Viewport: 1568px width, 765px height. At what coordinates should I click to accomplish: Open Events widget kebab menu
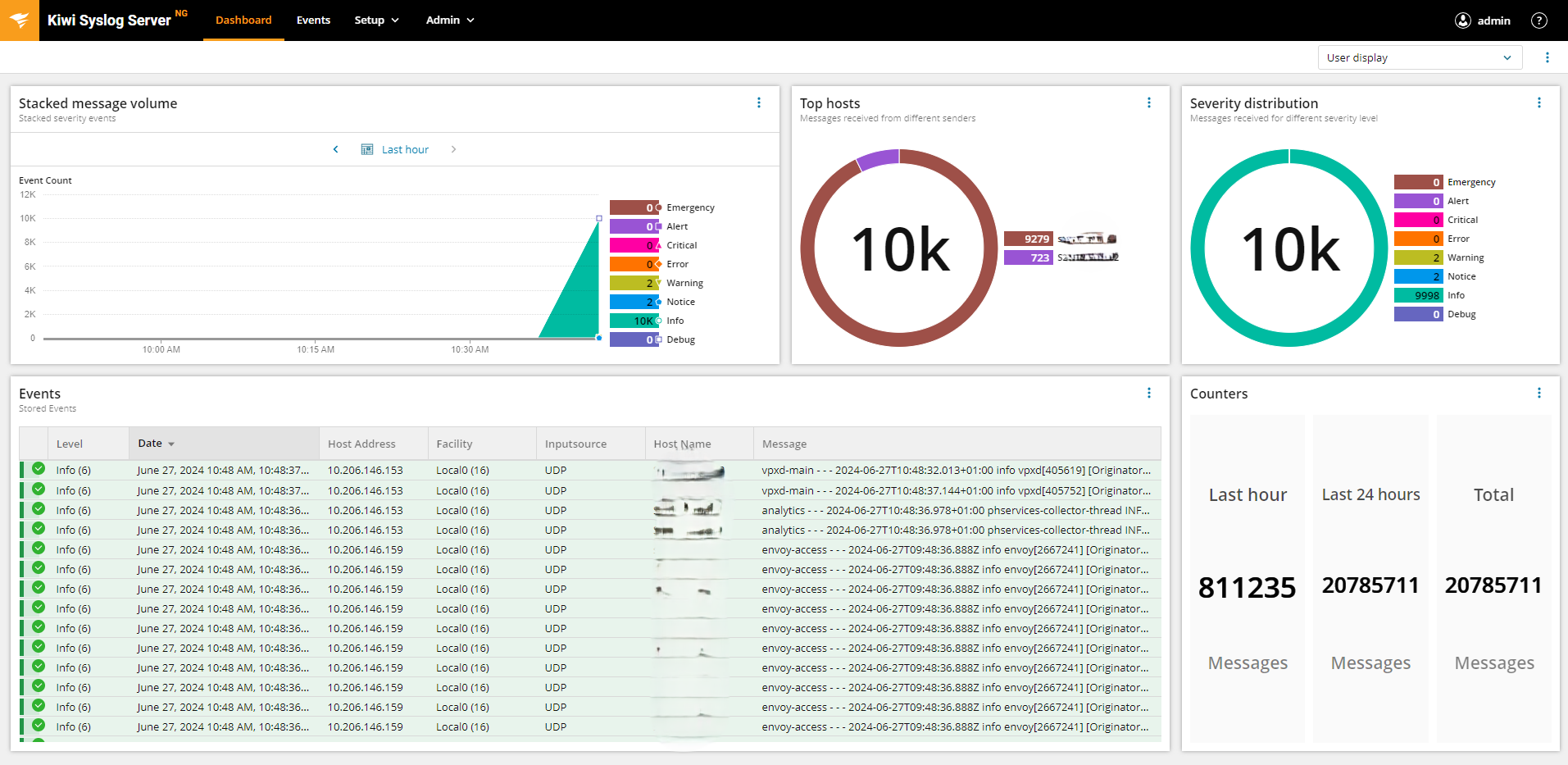pyautogui.click(x=1149, y=393)
